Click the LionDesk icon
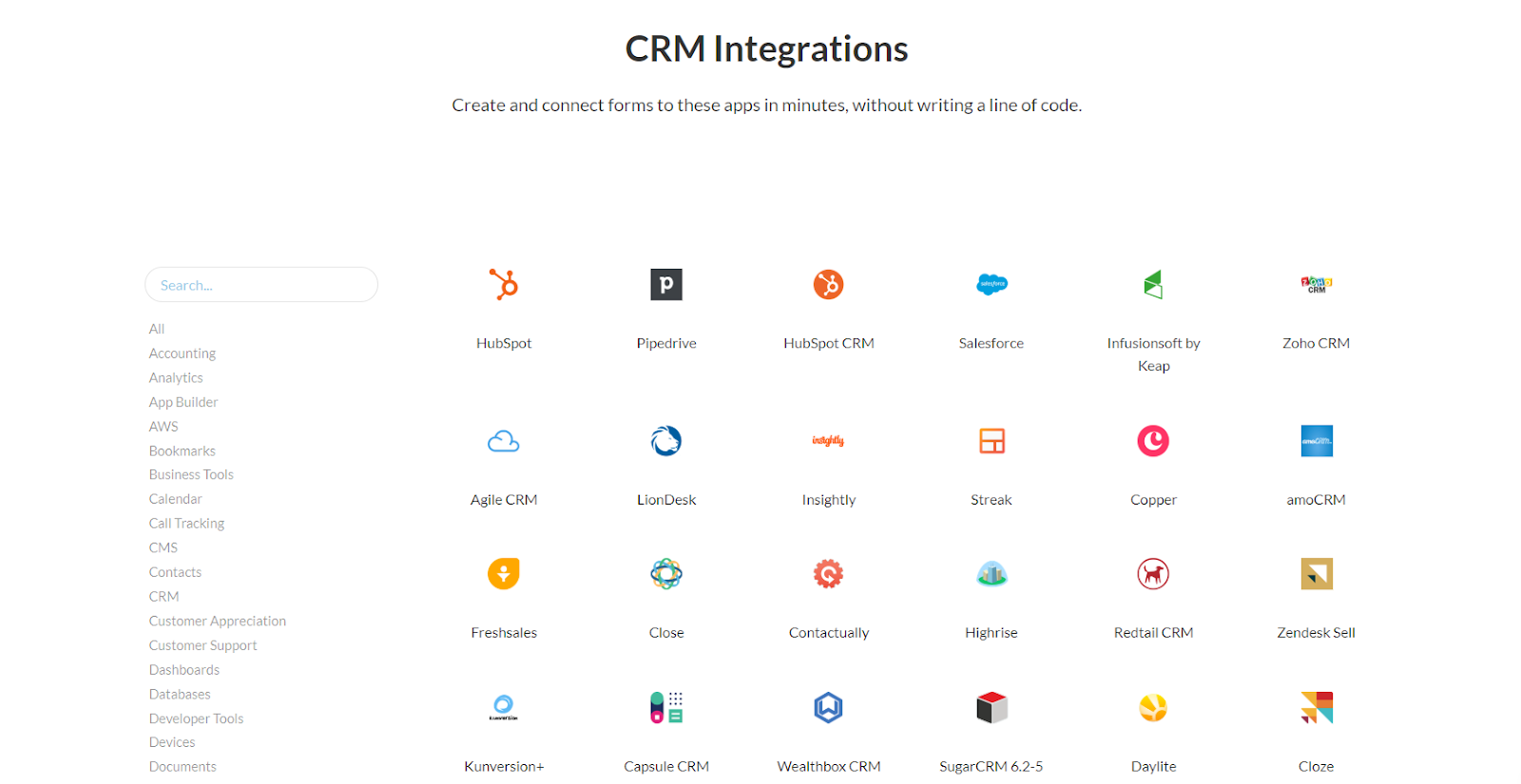1521x784 pixels. tap(666, 441)
